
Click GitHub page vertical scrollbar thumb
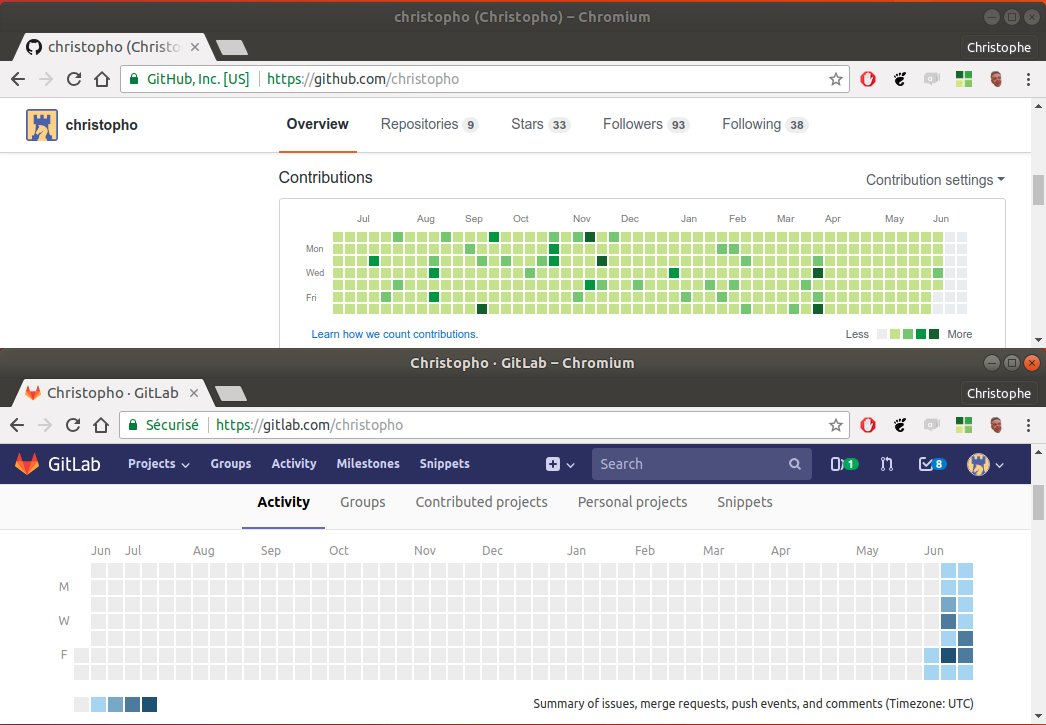click(x=1038, y=190)
